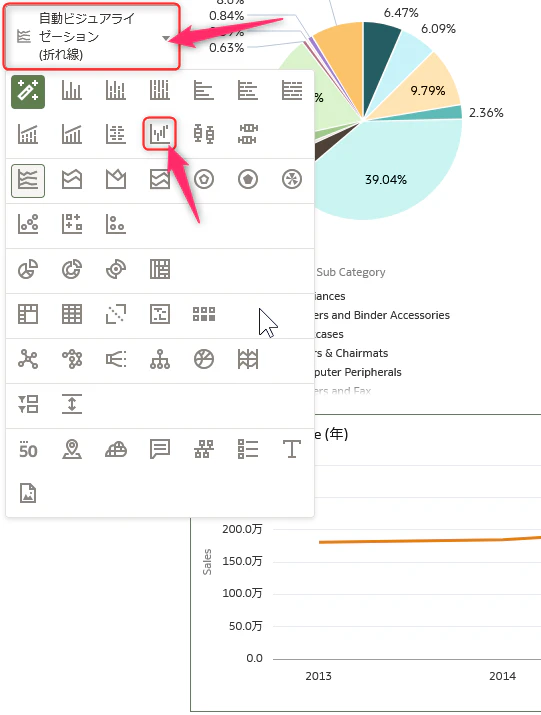Viewport: 541px width, 715px height.
Task: Choose the horizontal stacked bar chart type
Action: tap(248, 90)
